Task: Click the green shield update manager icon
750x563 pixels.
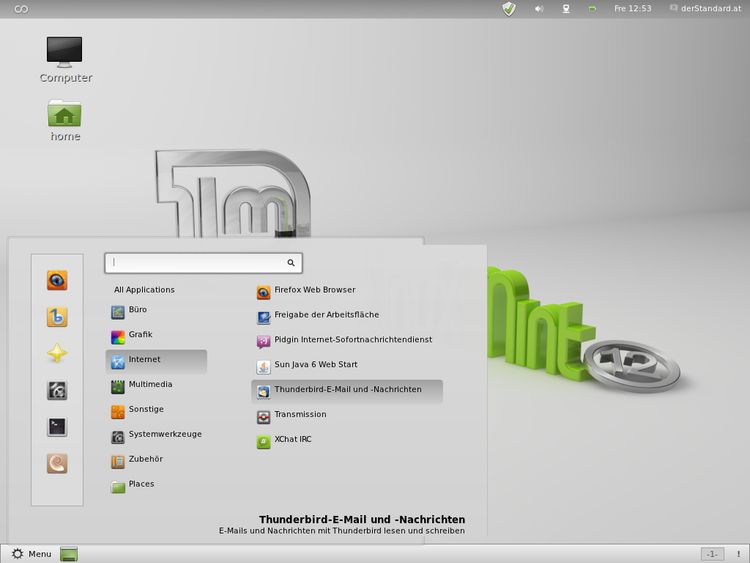Action: point(509,9)
